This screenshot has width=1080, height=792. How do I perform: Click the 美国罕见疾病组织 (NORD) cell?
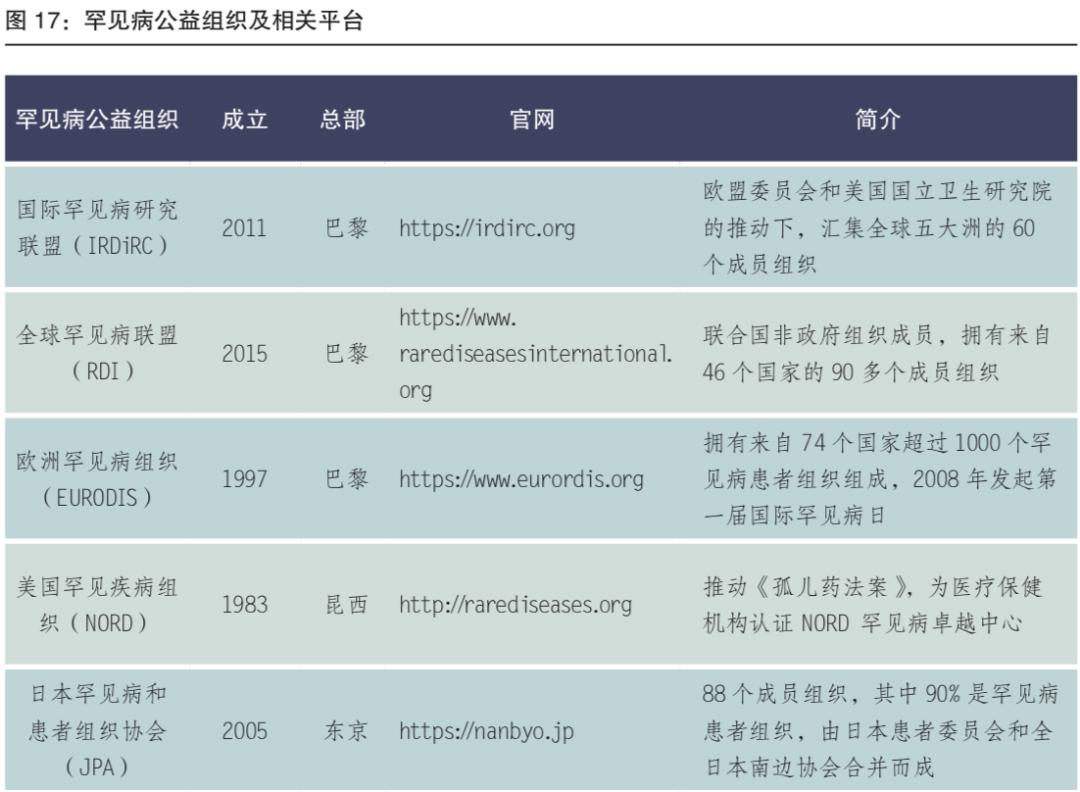pos(97,605)
